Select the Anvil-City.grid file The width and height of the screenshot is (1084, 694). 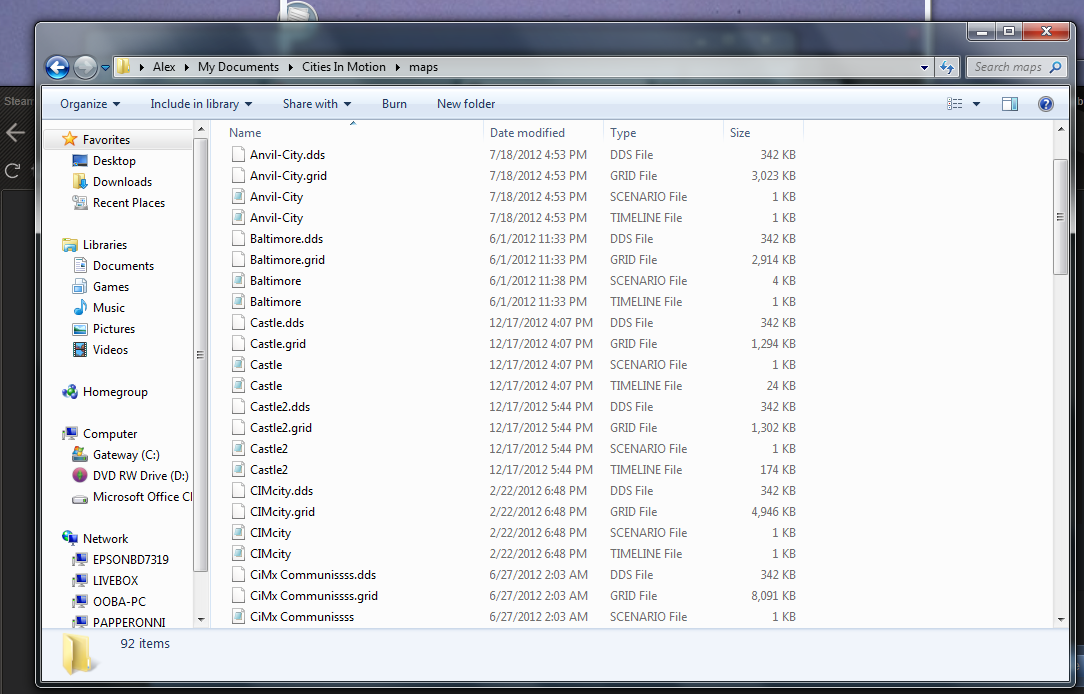pyautogui.click(x=288, y=176)
